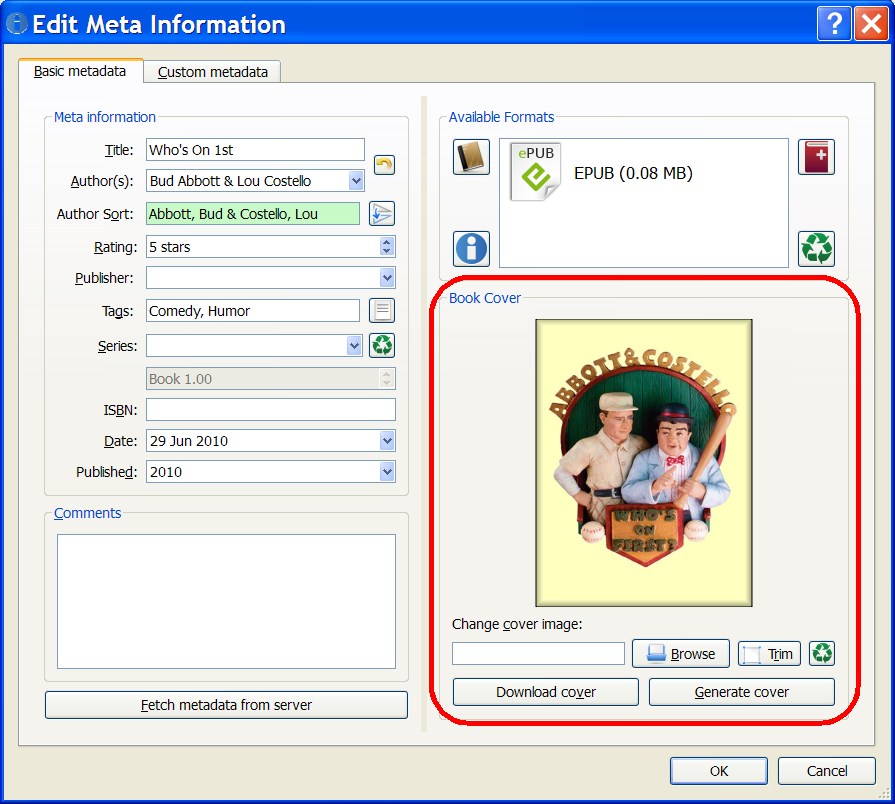895x804 pixels.
Task: Switch to Basic metadata tab
Action: pos(80,71)
